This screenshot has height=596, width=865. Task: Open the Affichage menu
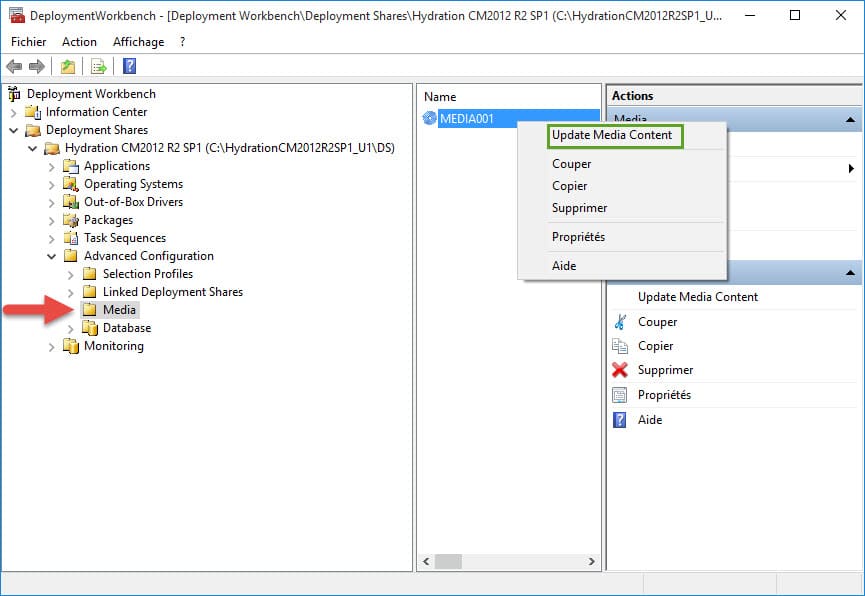click(138, 42)
